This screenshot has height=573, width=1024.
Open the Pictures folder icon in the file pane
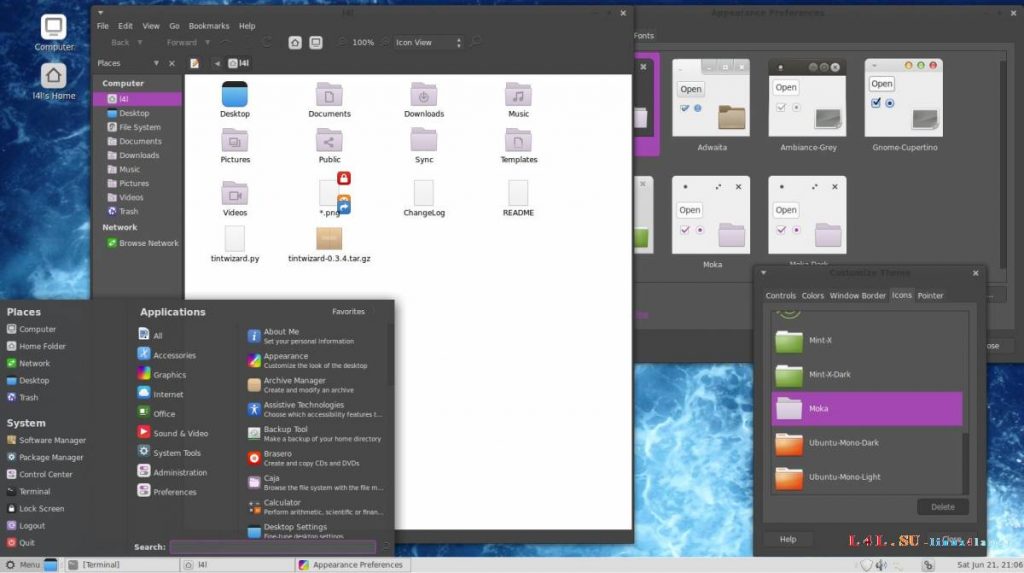tap(234, 140)
